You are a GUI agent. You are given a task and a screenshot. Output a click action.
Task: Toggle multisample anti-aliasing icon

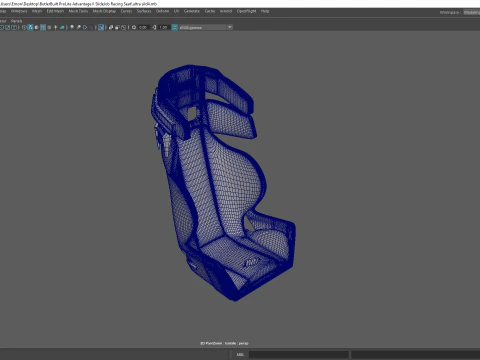(85, 27)
